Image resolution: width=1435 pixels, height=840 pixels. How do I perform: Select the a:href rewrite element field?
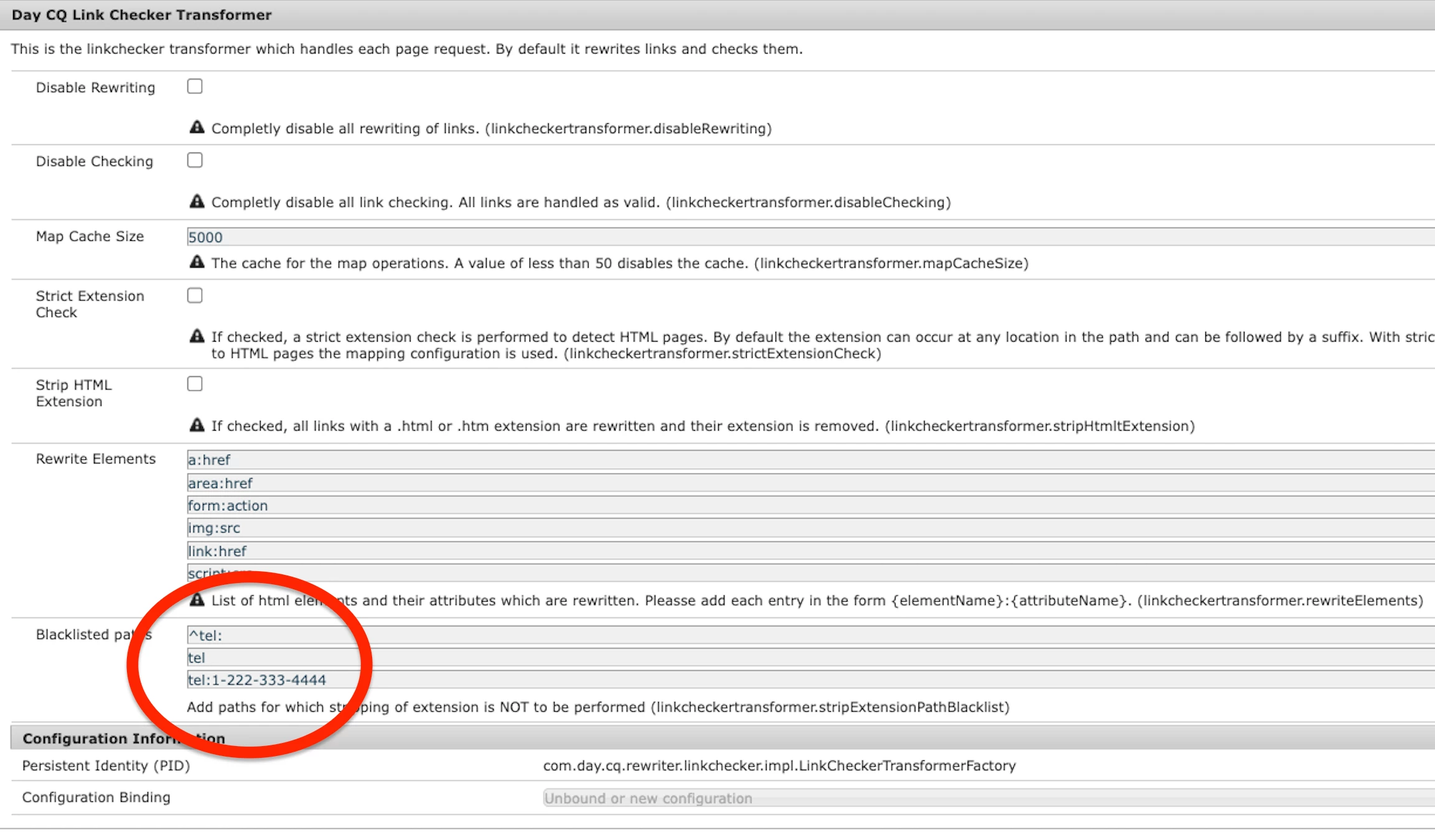coord(809,460)
